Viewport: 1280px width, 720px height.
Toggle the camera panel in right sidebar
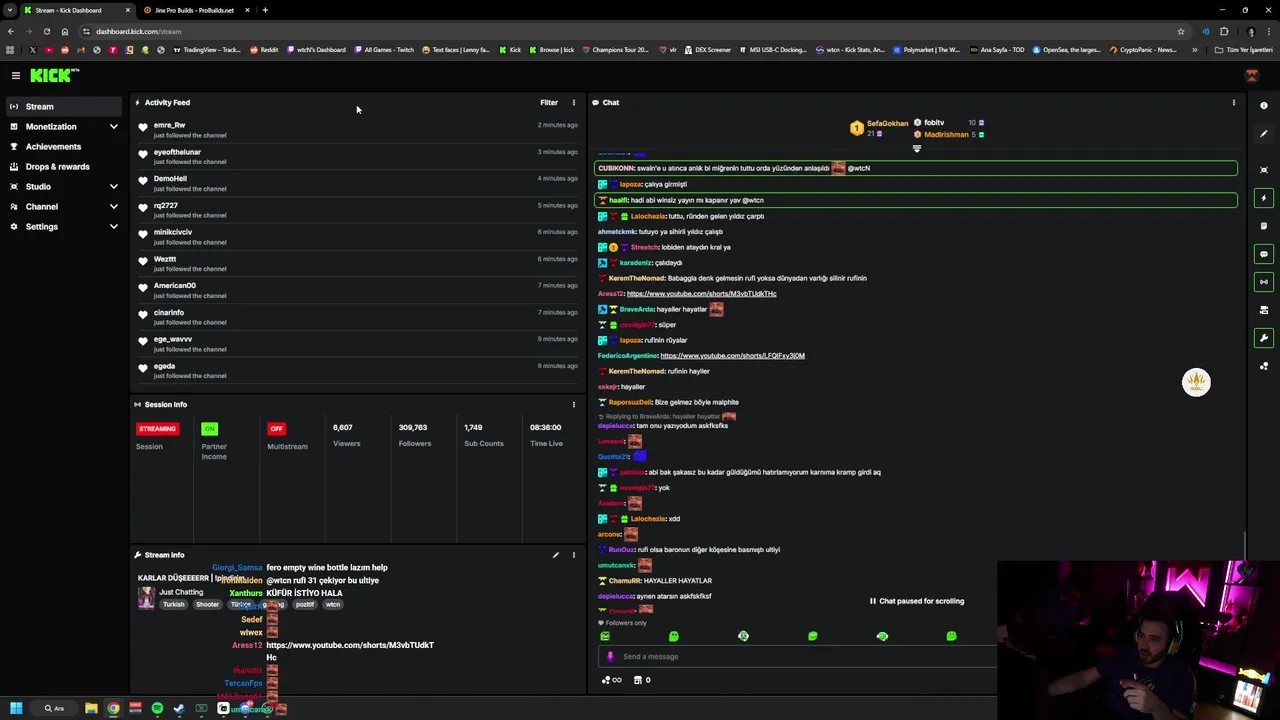tap(1264, 310)
